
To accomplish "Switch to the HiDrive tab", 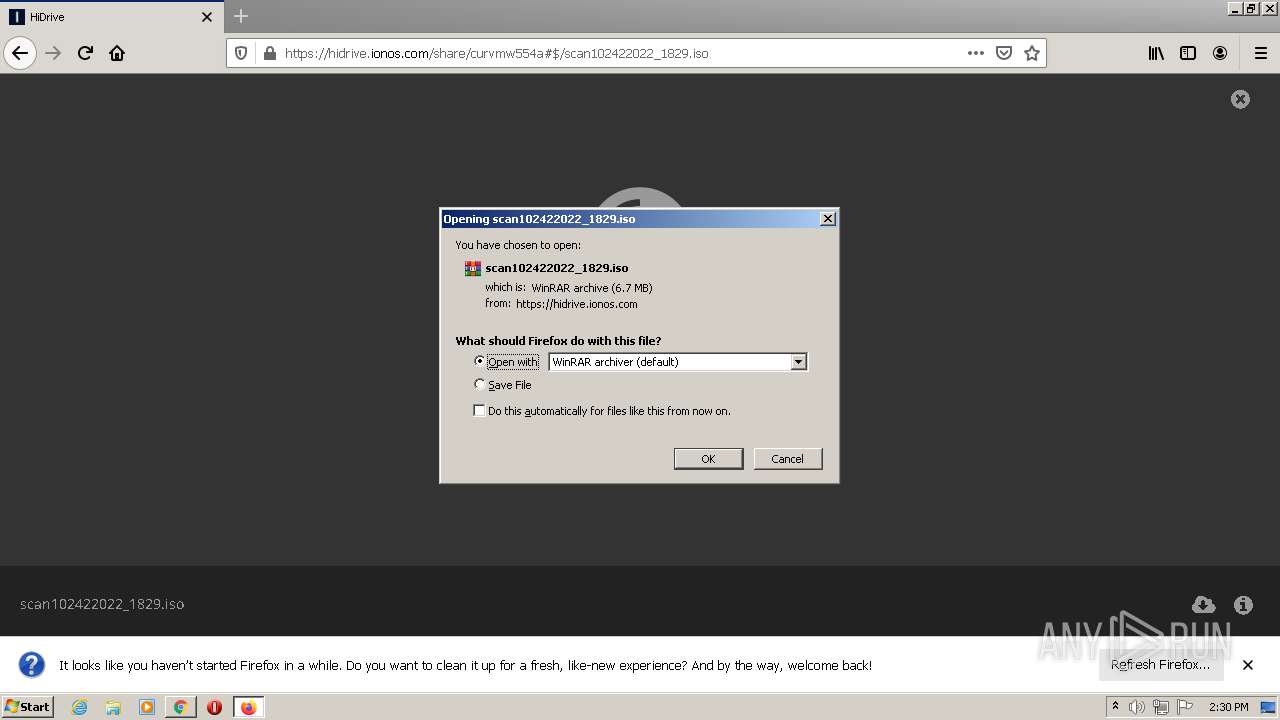I will point(112,17).
